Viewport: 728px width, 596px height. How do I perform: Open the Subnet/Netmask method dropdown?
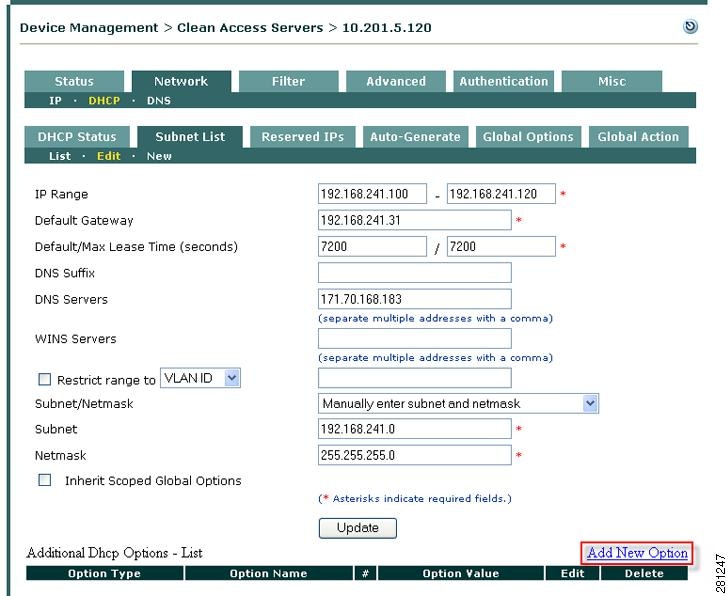[458, 403]
